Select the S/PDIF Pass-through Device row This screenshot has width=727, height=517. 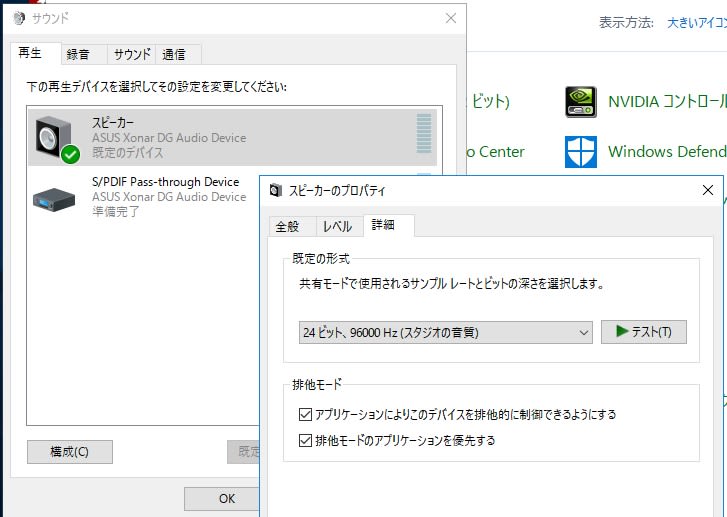pos(144,197)
